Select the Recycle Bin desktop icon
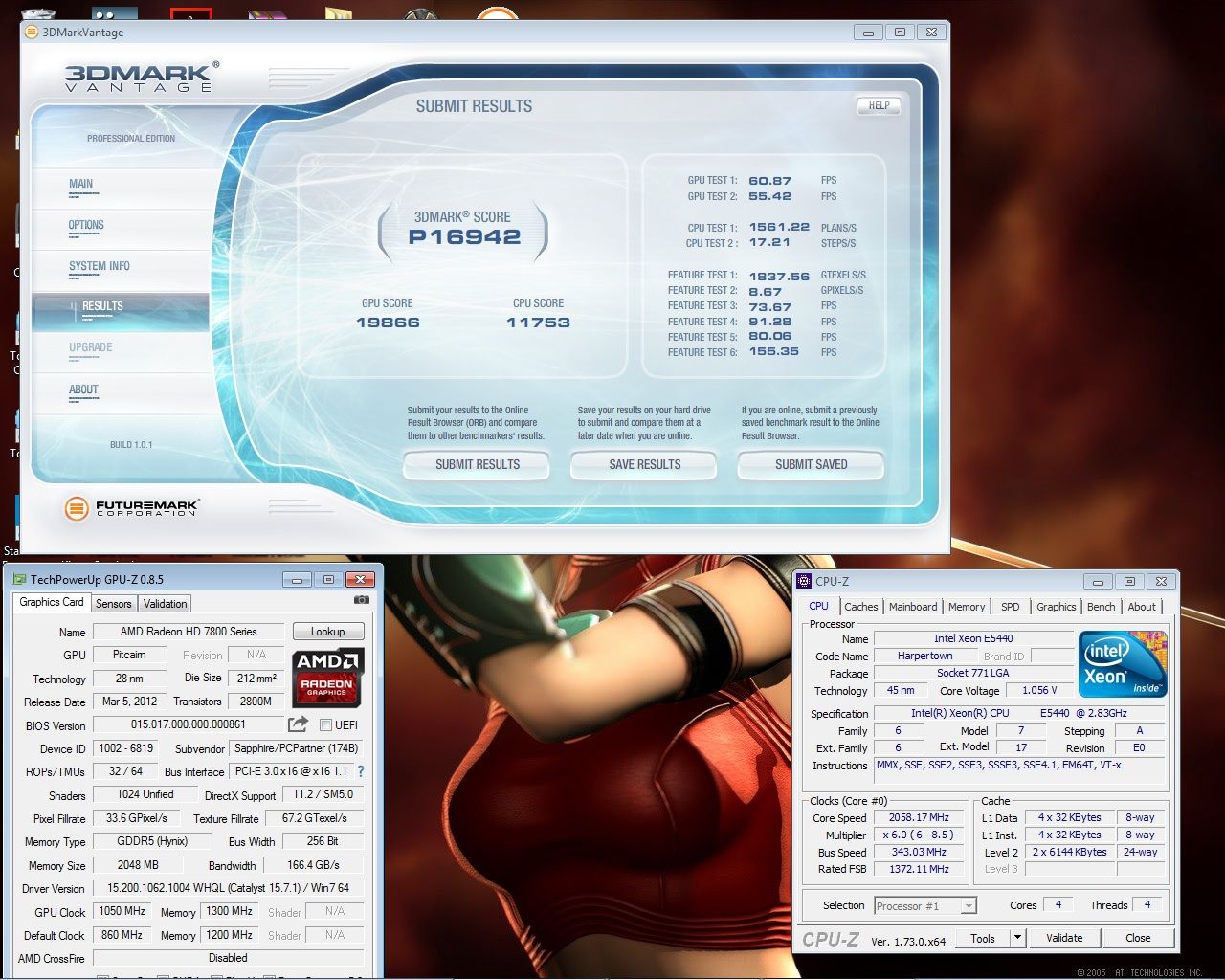The height and width of the screenshot is (980, 1225). (x=36, y=12)
